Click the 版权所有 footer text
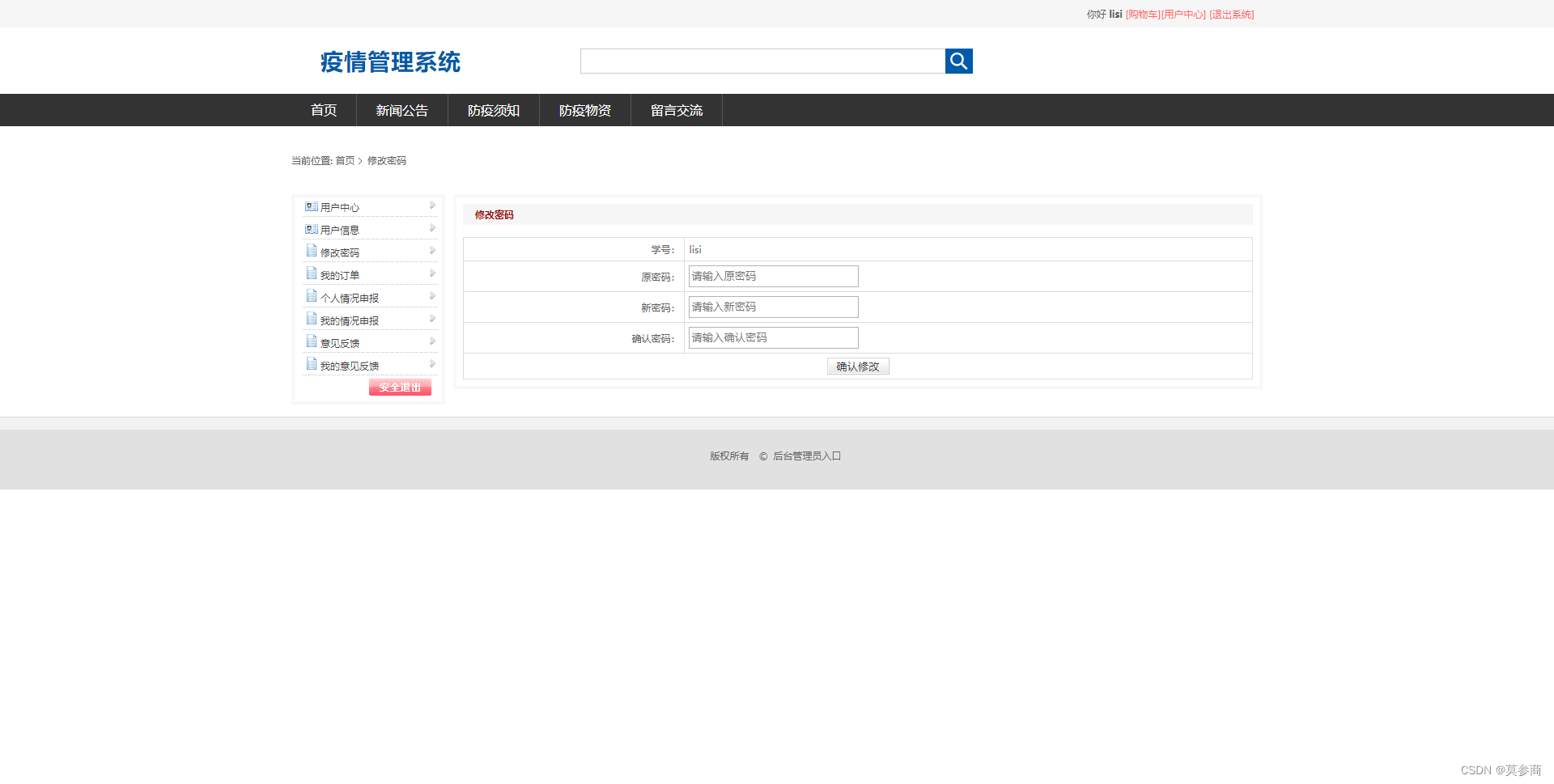This screenshot has height=784, width=1554. (x=729, y=456)
